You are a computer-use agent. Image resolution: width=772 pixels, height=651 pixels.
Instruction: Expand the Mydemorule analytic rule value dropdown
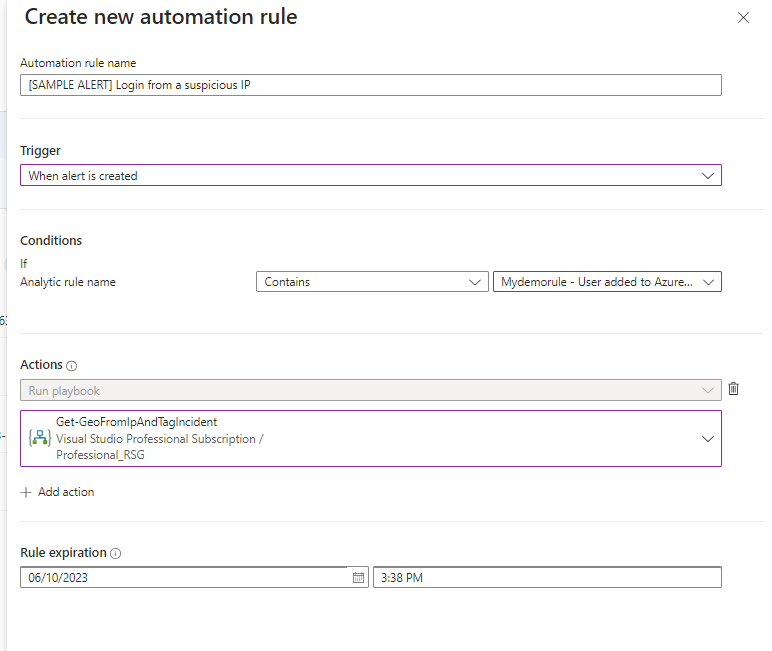(607, 282)
